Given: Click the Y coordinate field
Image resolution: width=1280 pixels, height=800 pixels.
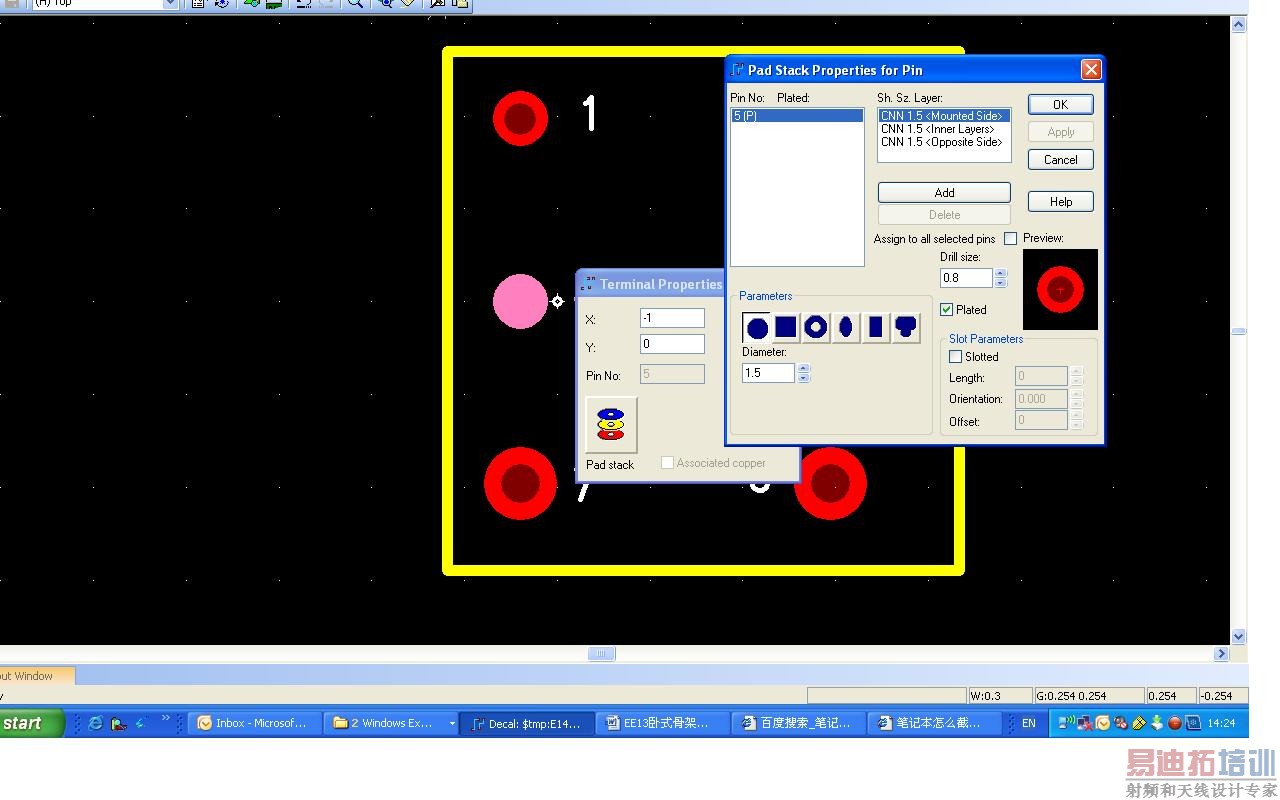Looking at the screenshot, I should coord(672,344).
